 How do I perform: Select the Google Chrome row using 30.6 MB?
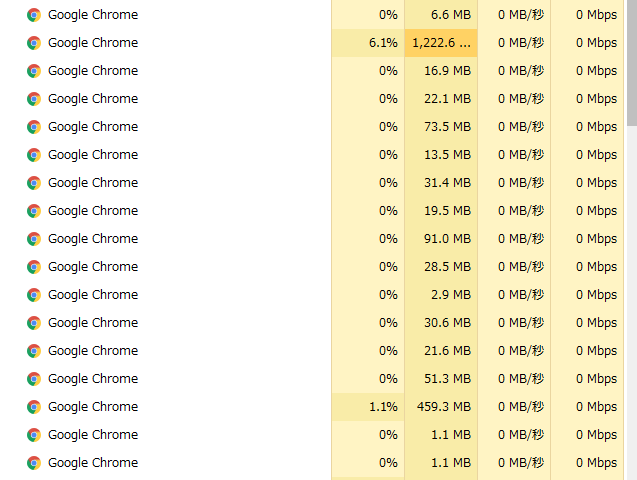point(312,323)
